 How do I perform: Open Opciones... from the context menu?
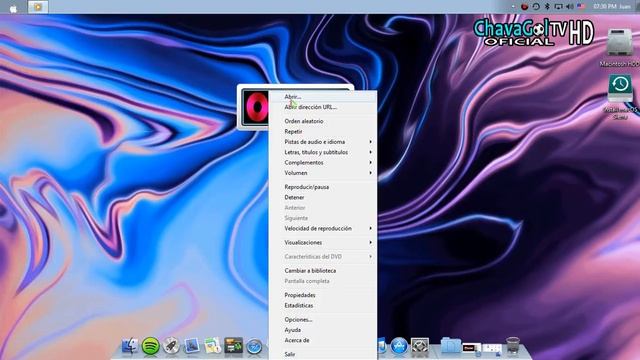tap(323, 319)
